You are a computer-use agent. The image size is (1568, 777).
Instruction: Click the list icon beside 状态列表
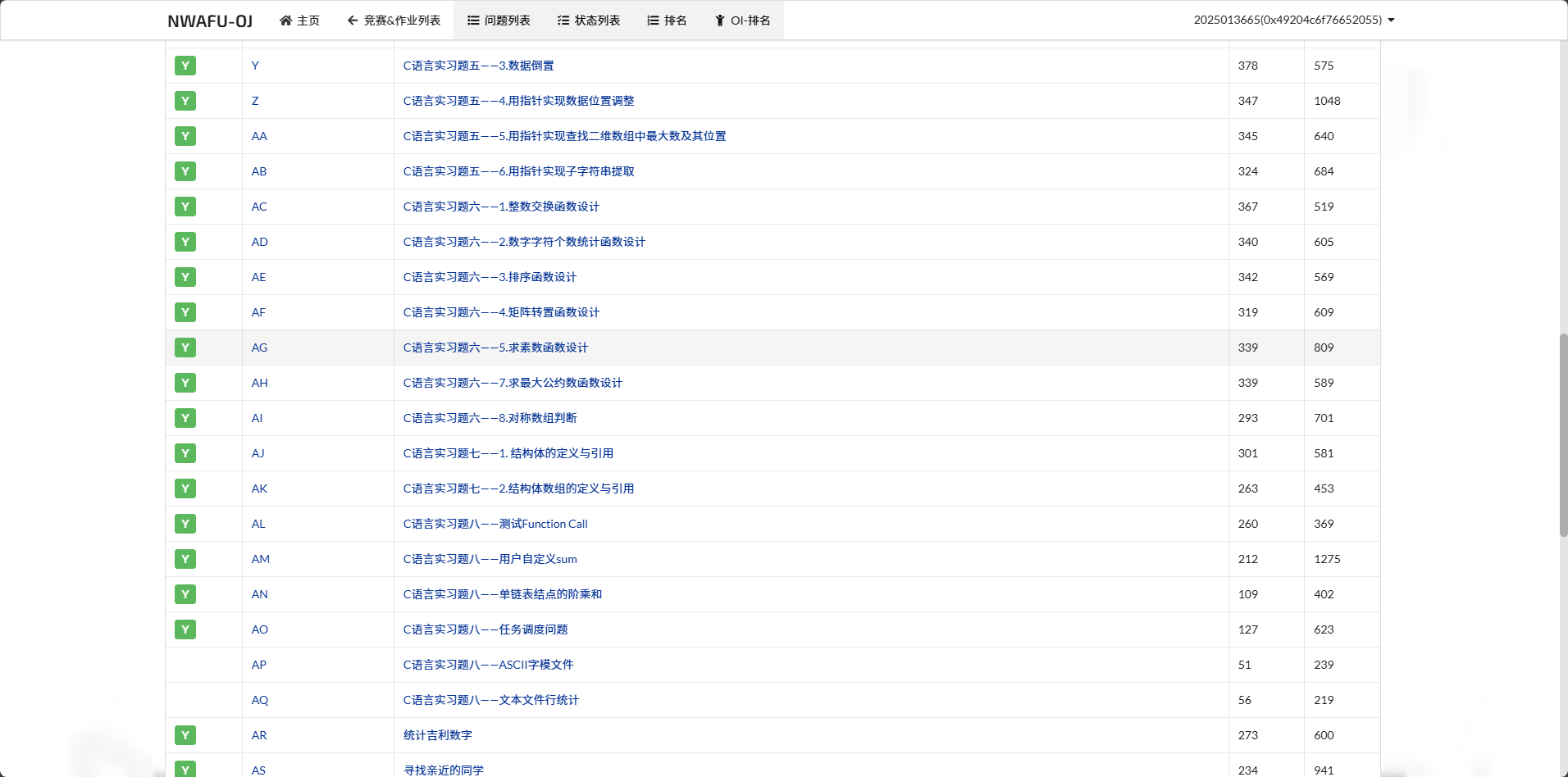click(563, 20)
